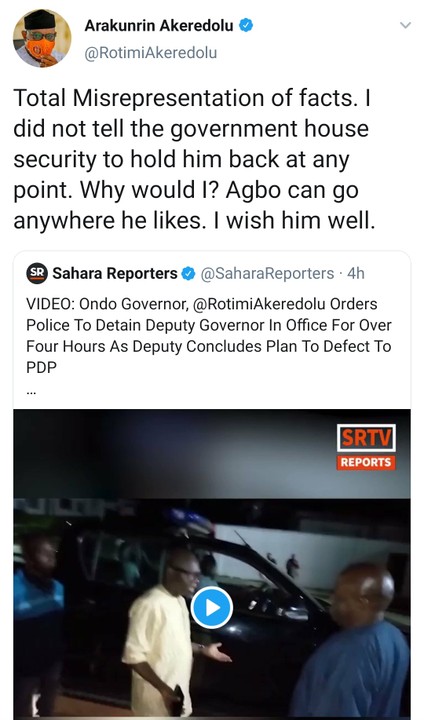Open the @RotimiAkeredolu handle under the name
This screenshot has height=720, width=424.
[x=151, y=53]
